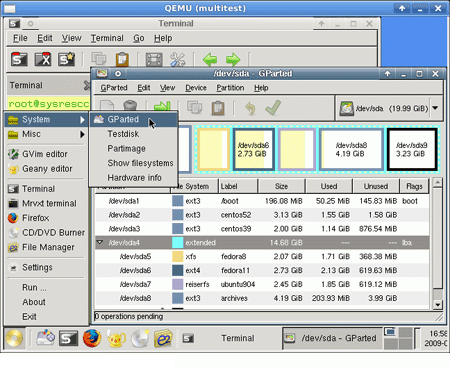This screenshot has width=450, height=369.
Task: Click the /dev/sda9 3.23 GiB partition block
Action: [412, 149]
